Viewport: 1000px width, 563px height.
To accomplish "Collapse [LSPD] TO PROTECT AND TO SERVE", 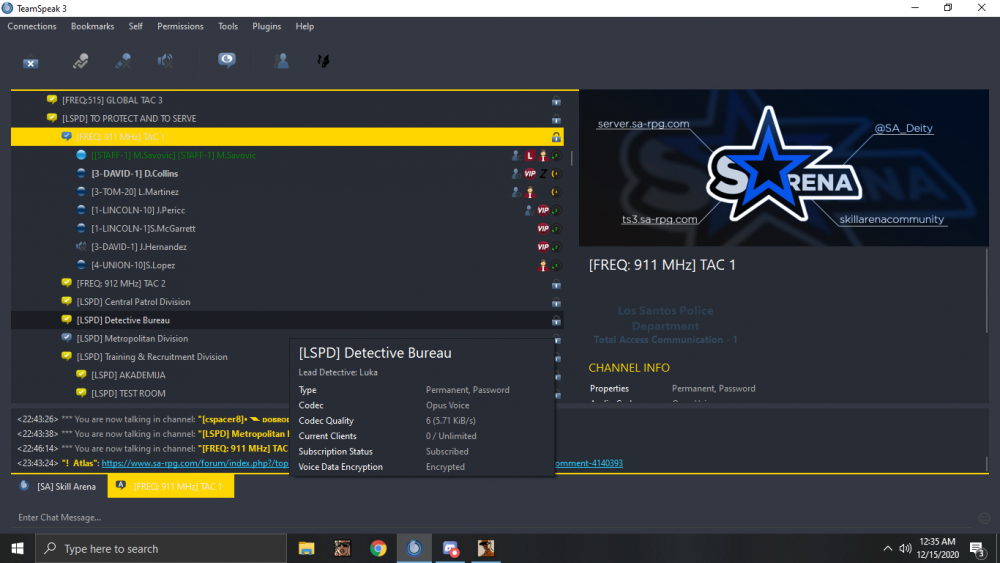I will (38, 119).
